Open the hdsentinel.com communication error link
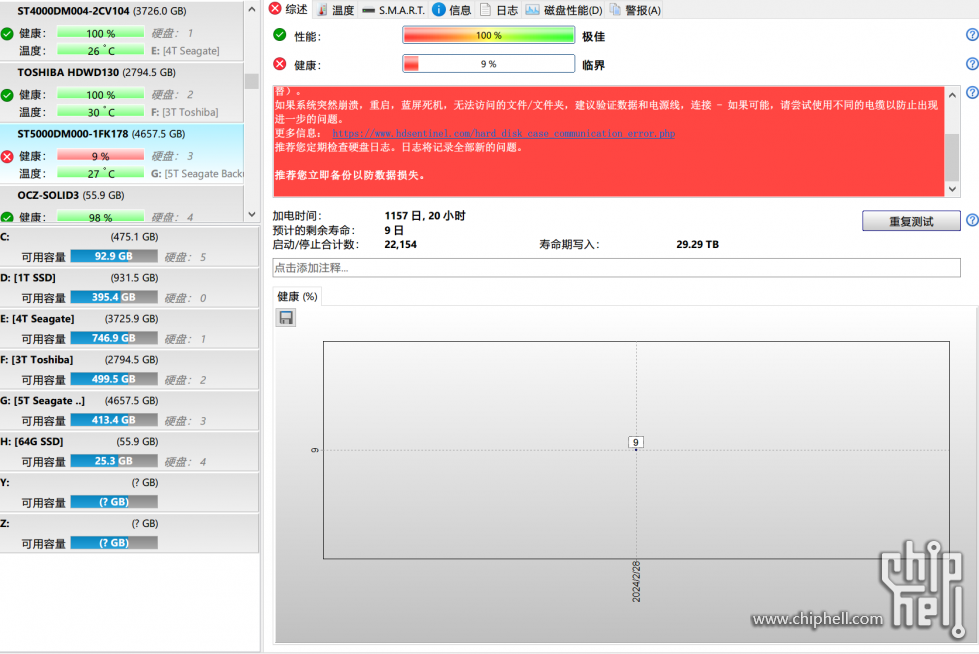This screenshot has height=654, width=979. 503,133
